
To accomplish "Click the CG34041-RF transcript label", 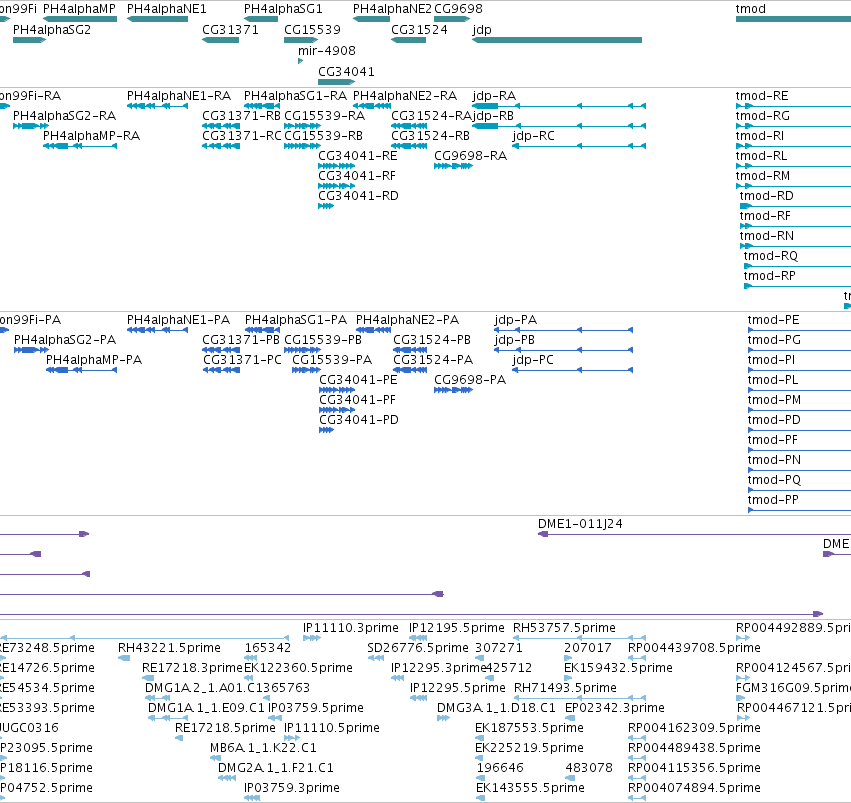I will coord(357,176).
